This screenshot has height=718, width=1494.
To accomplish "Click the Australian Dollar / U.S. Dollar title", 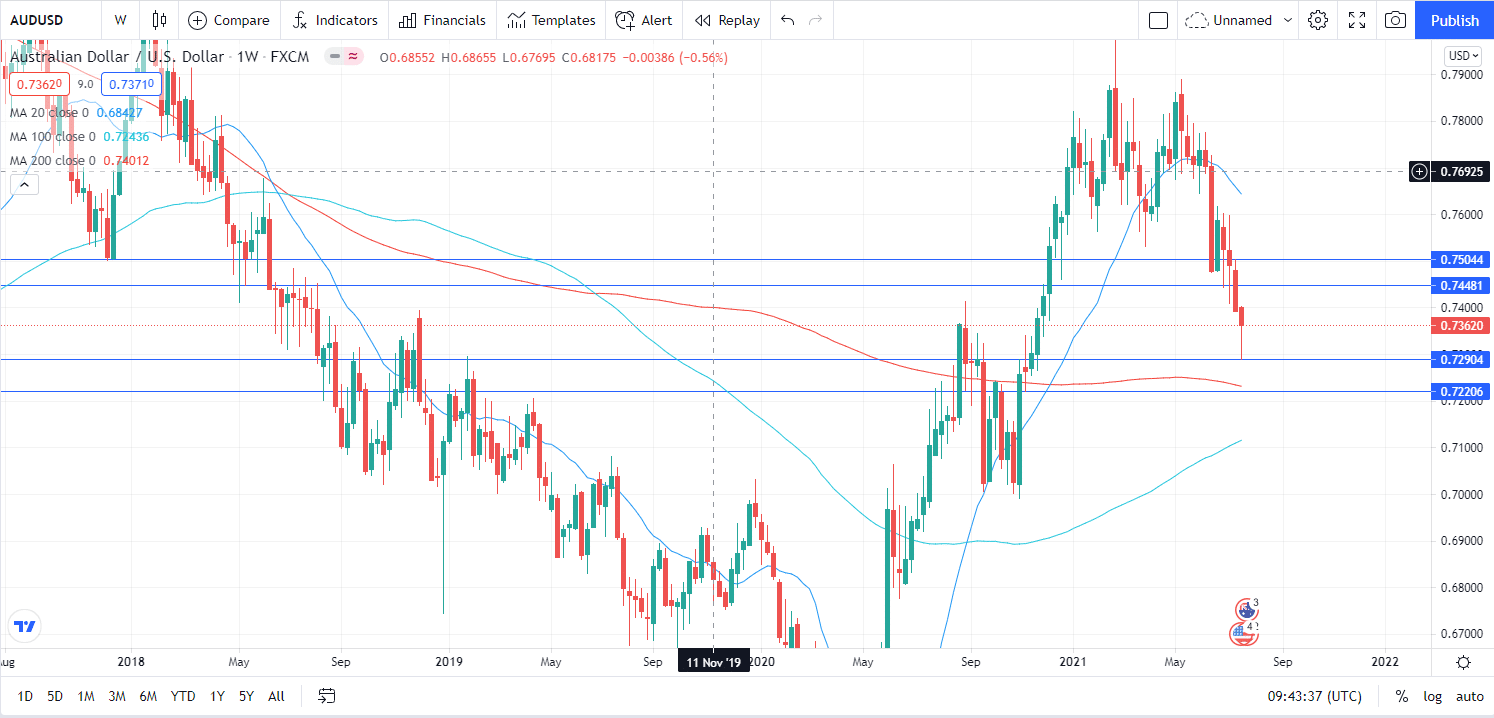I will tap(117, 57).
